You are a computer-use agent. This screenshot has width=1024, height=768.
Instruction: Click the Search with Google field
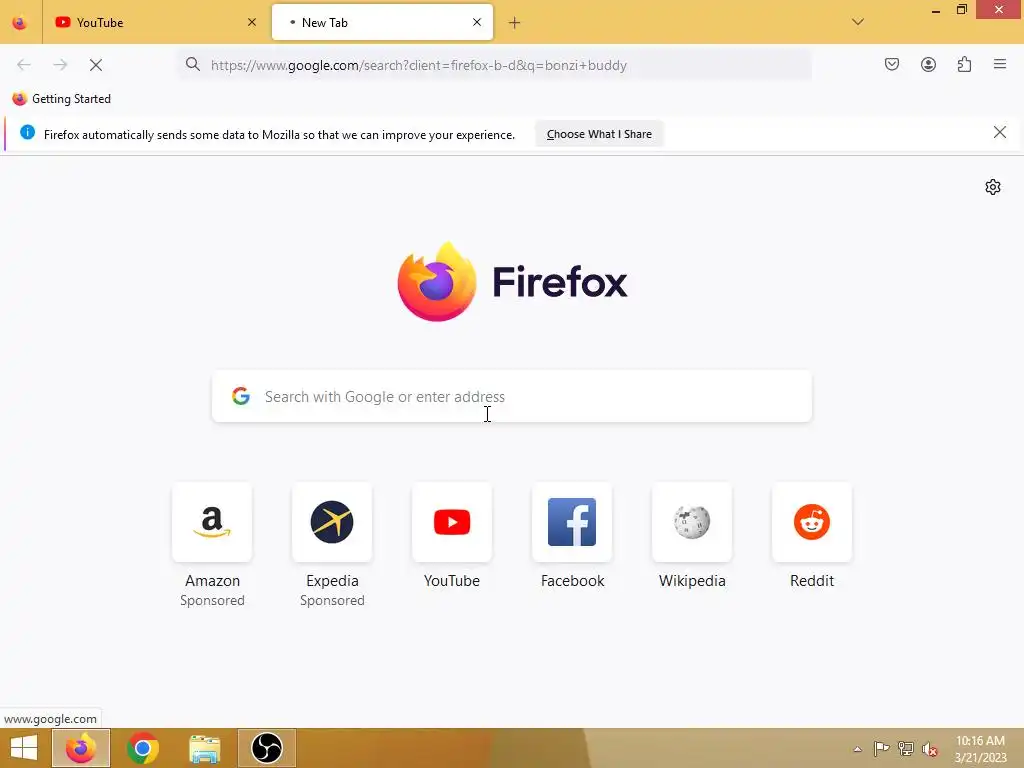512,396
